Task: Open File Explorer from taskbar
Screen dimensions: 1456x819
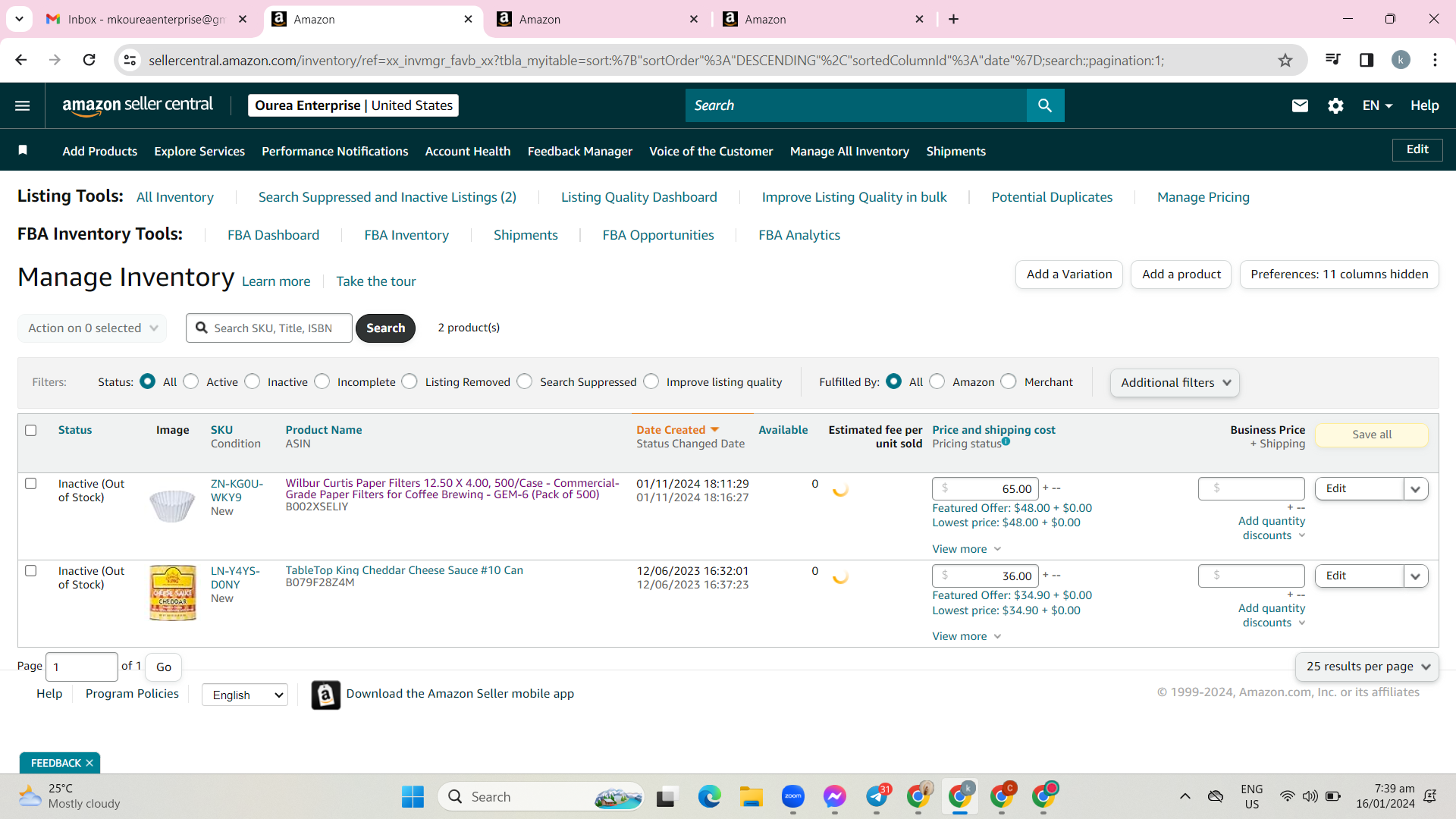Action: pyautogui.click(x=751, y=796)
